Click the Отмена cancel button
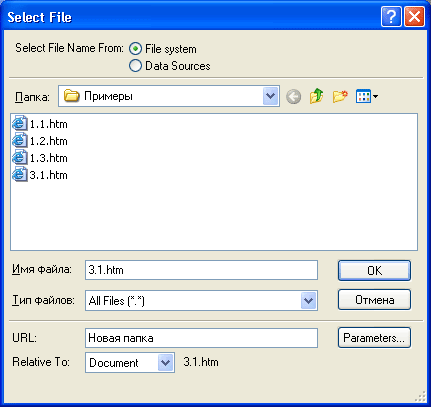431x407 pixels. coord(374,300)
